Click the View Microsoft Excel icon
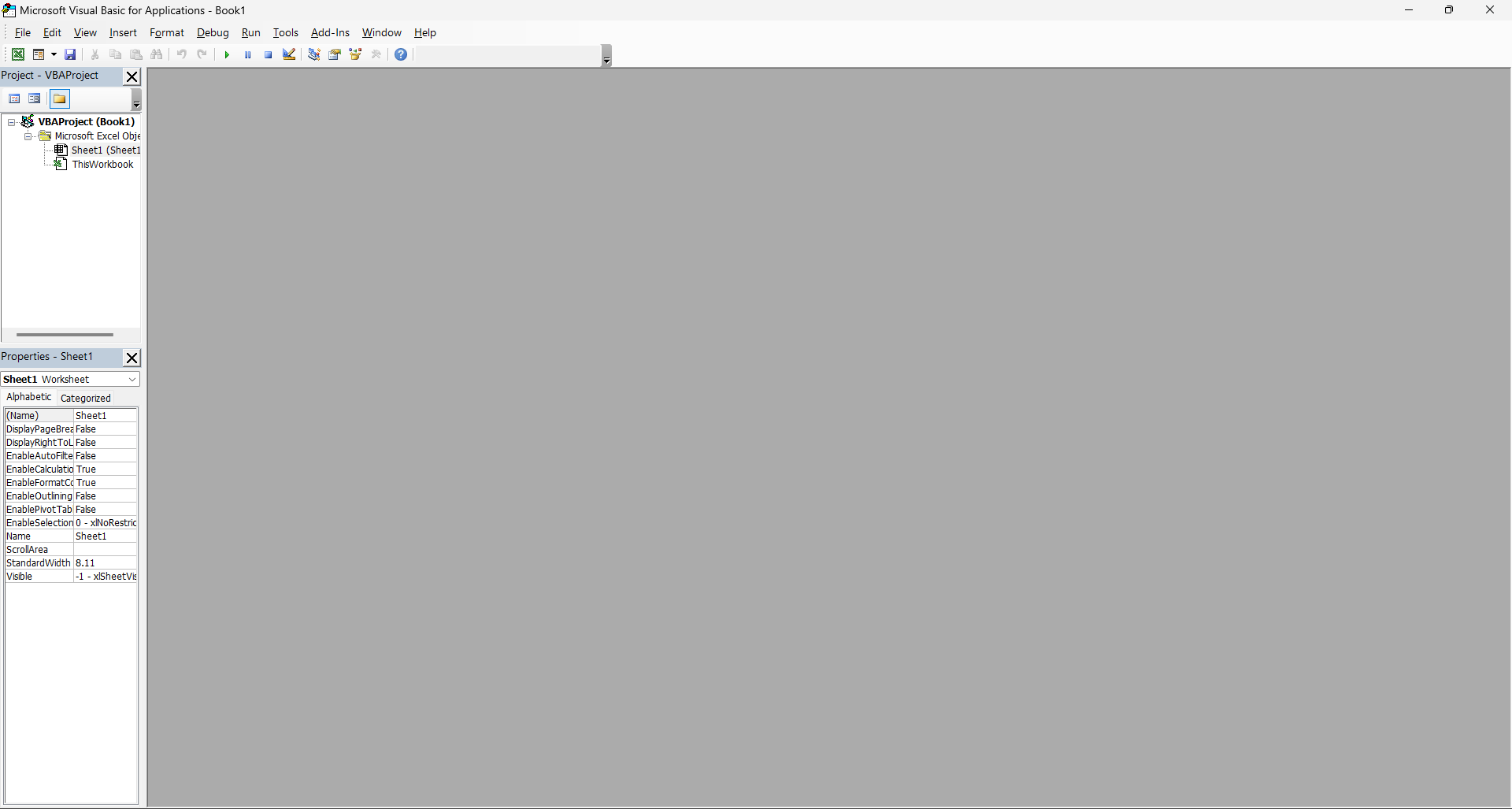The image size is (1512, 809). pyautogui.click(x=17, y=54)
